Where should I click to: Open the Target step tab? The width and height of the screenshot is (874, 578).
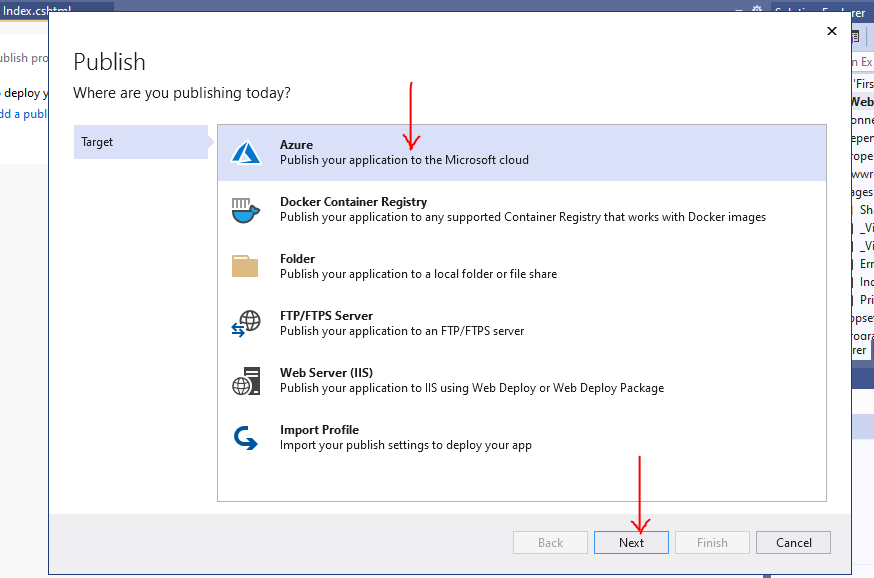coord(141,142)
